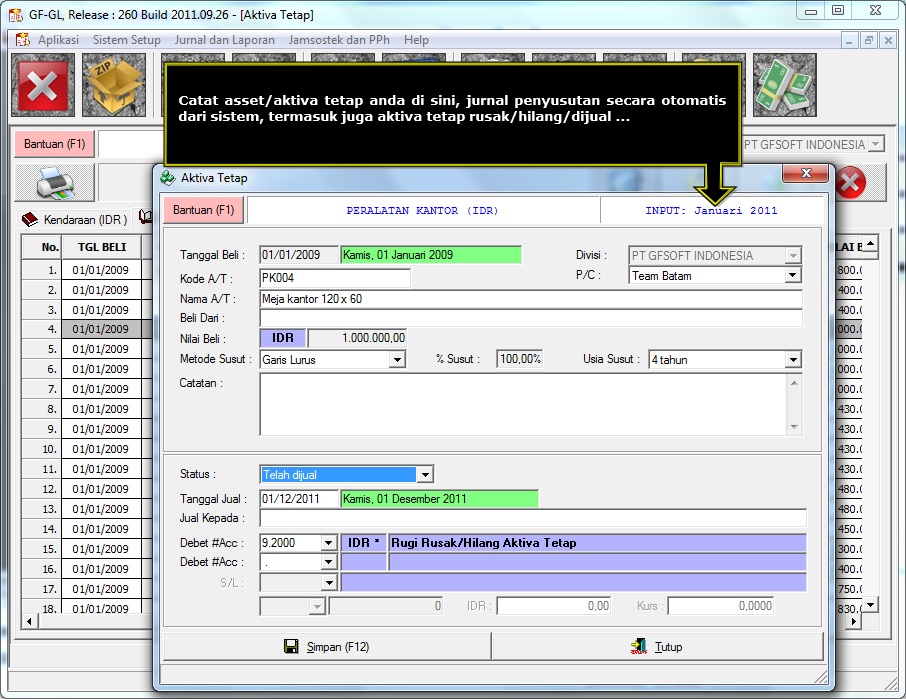Click PERALATAN KANTOR (IDR) heading
The width and height of the screenshot is (906, 699).
tap(422, 210)
